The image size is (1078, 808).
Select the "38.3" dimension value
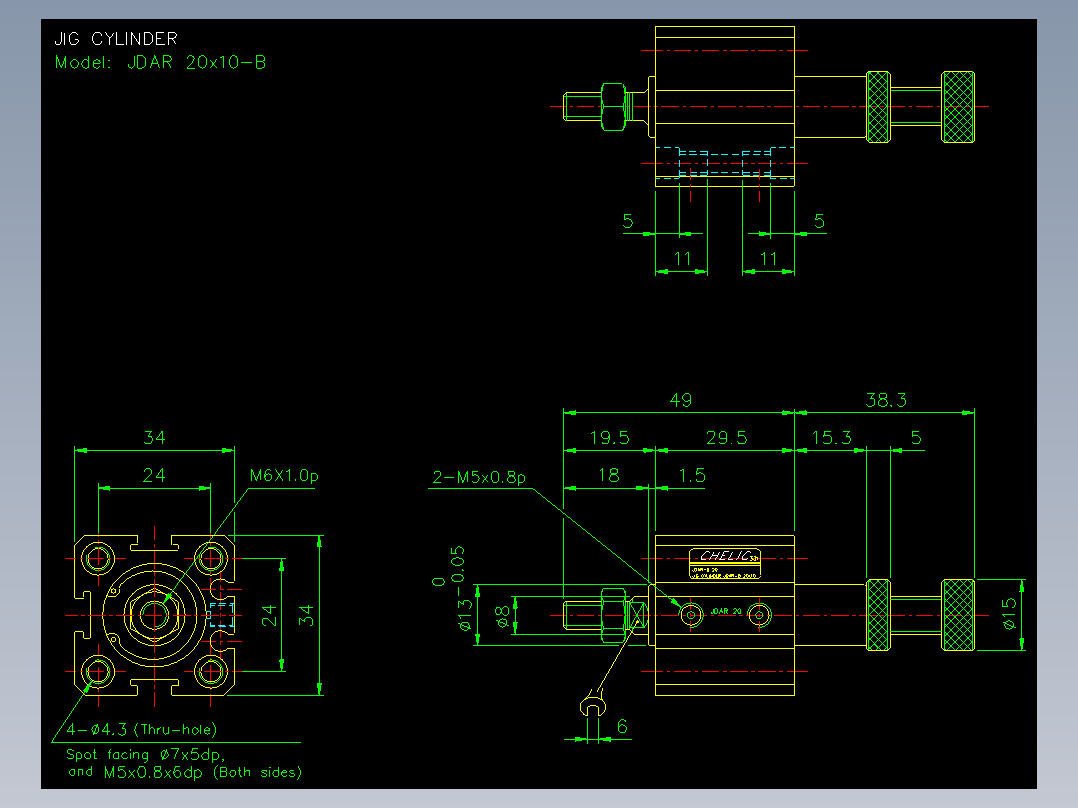(886, 400)
